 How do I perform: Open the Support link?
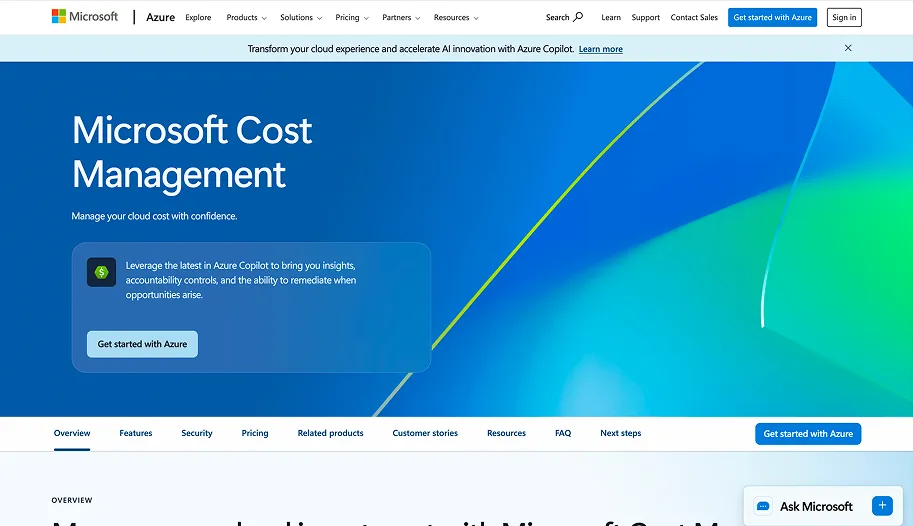[x=645, y=17]
